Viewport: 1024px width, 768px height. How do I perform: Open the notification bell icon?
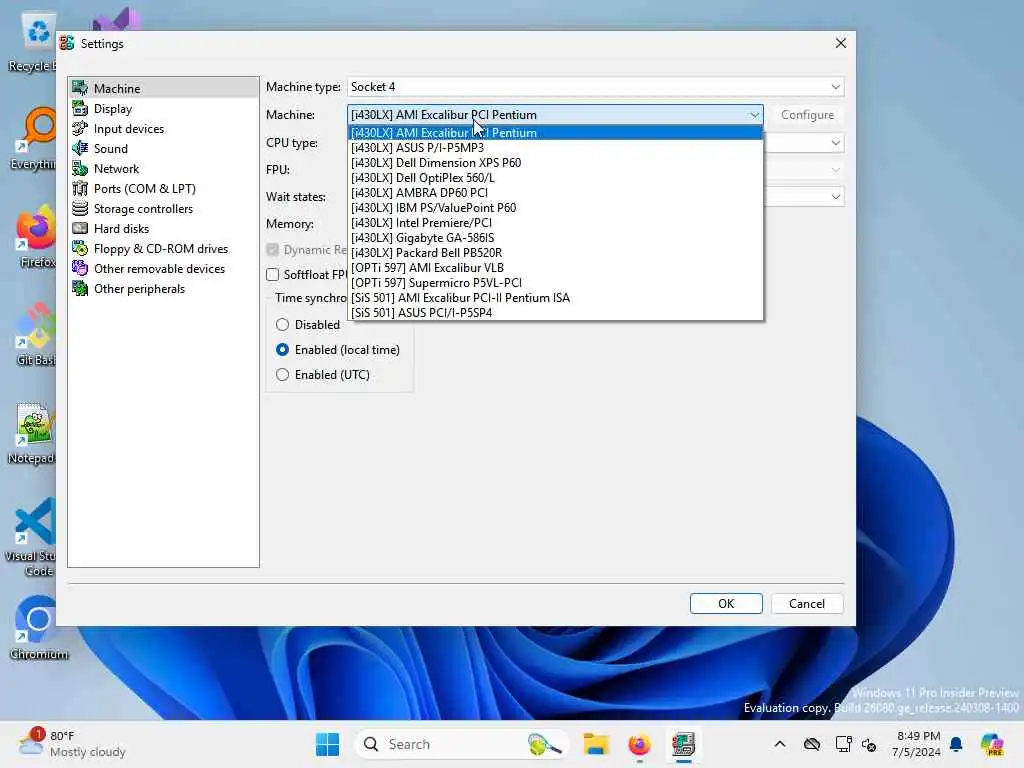pos(956,744)
